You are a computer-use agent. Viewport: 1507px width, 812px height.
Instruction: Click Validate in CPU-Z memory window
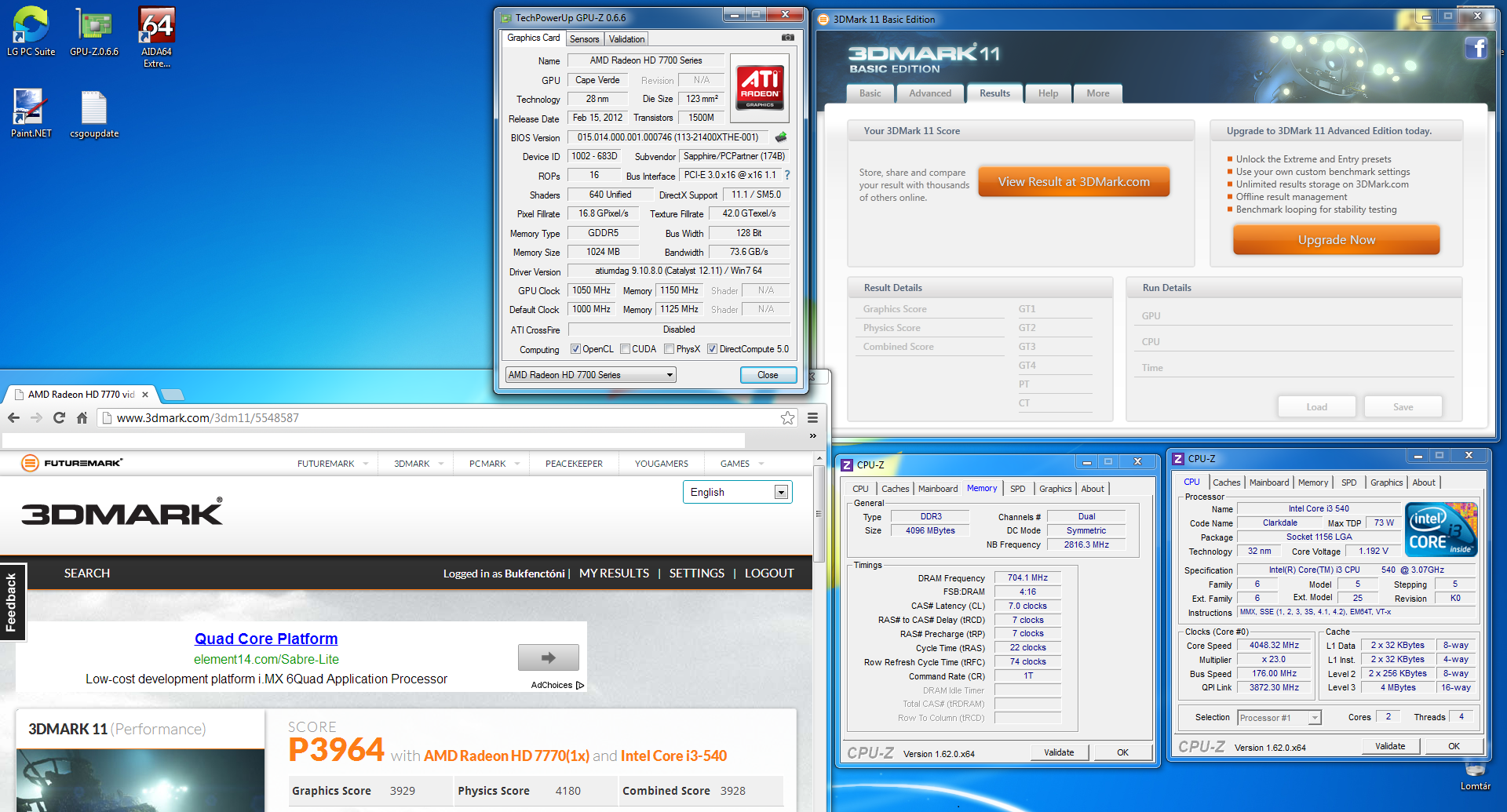tap(1059, 752)
